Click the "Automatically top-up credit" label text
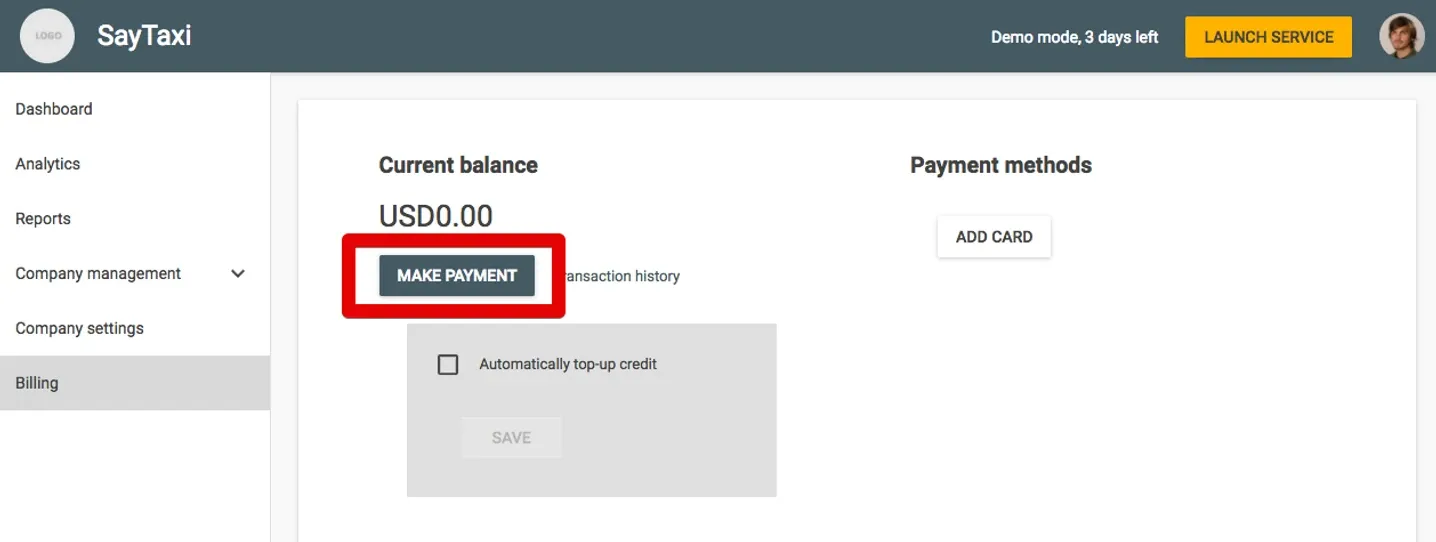Viewport: 1436px width, 542px height. (x=568, y=364)
